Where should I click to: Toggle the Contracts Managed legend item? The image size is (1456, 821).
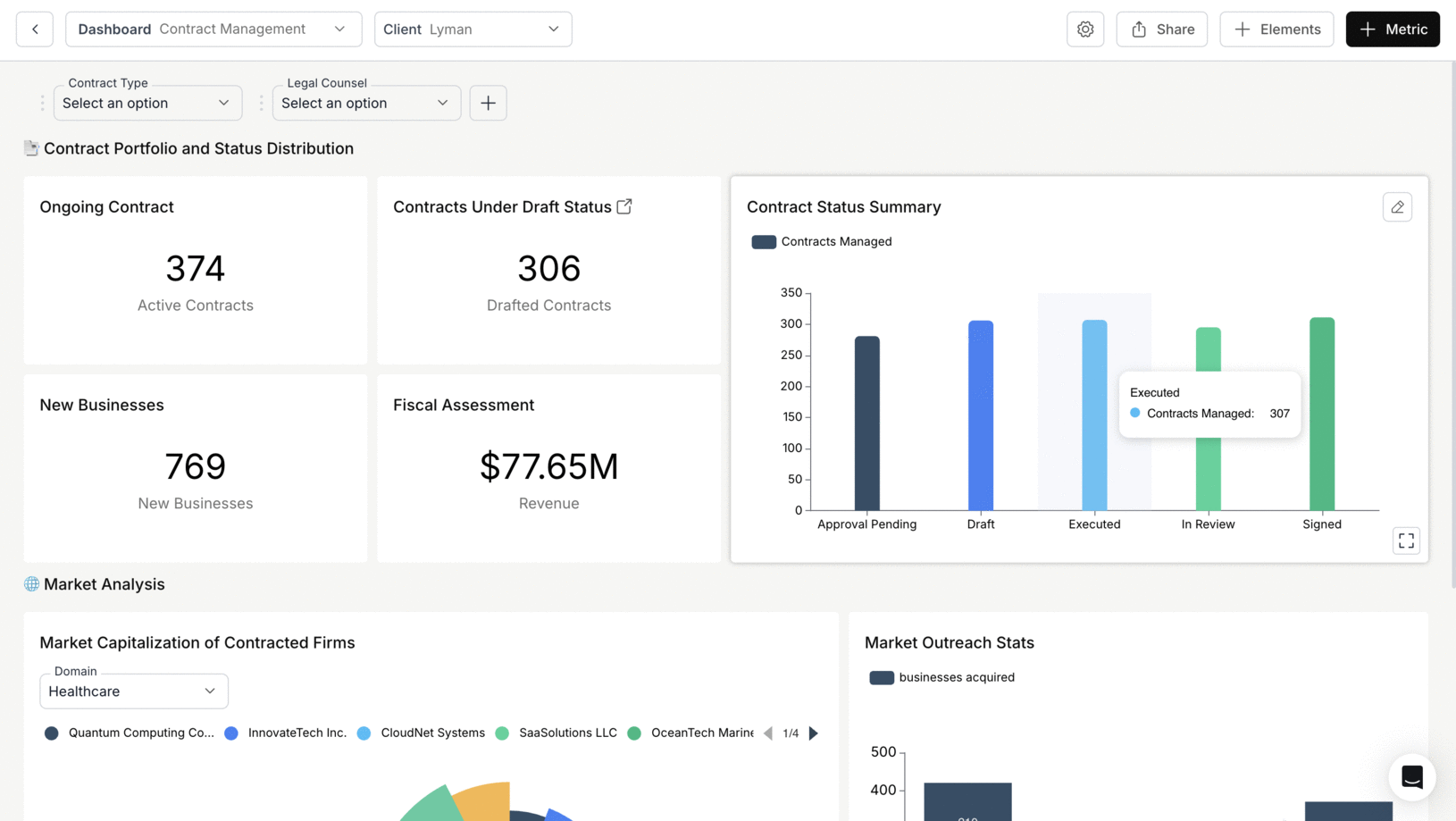click(x=821, y=241)
